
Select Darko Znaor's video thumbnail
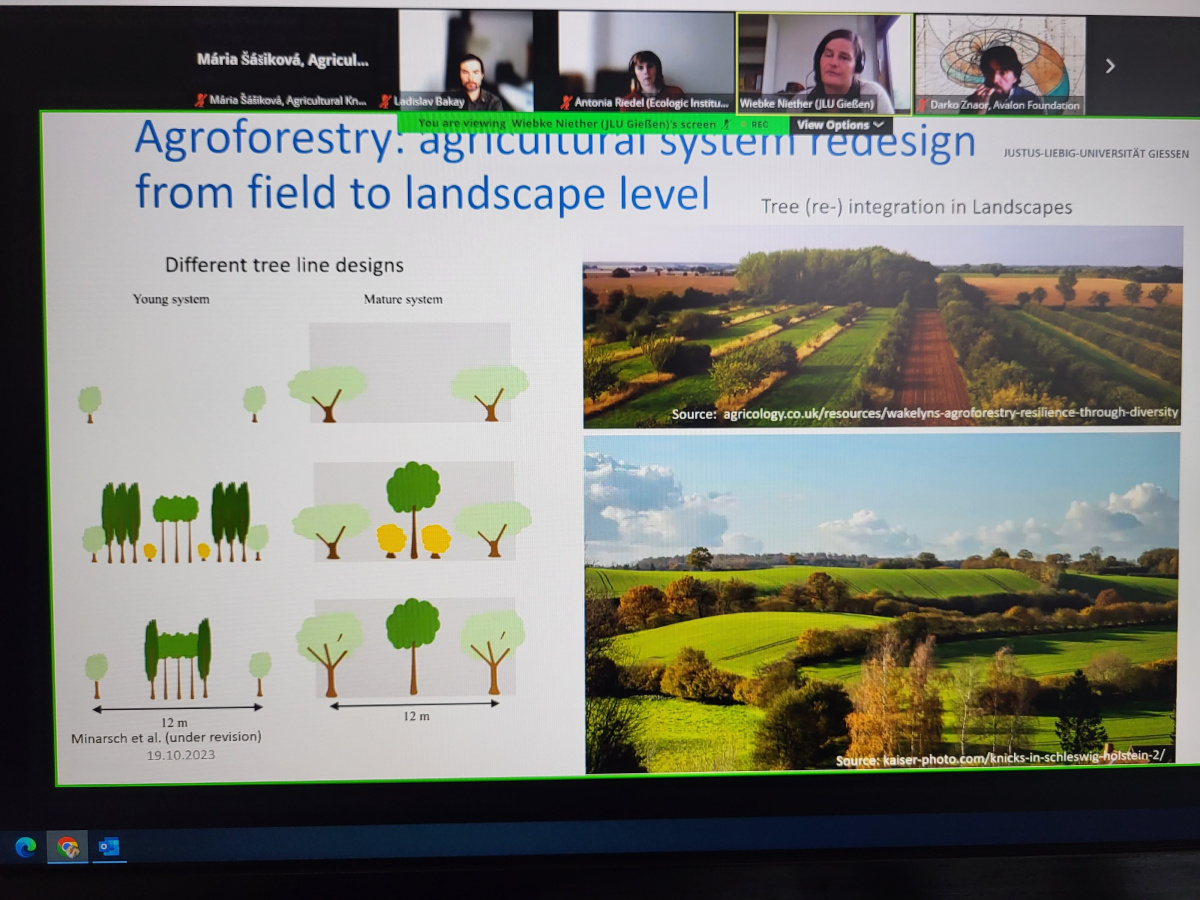1000,64
